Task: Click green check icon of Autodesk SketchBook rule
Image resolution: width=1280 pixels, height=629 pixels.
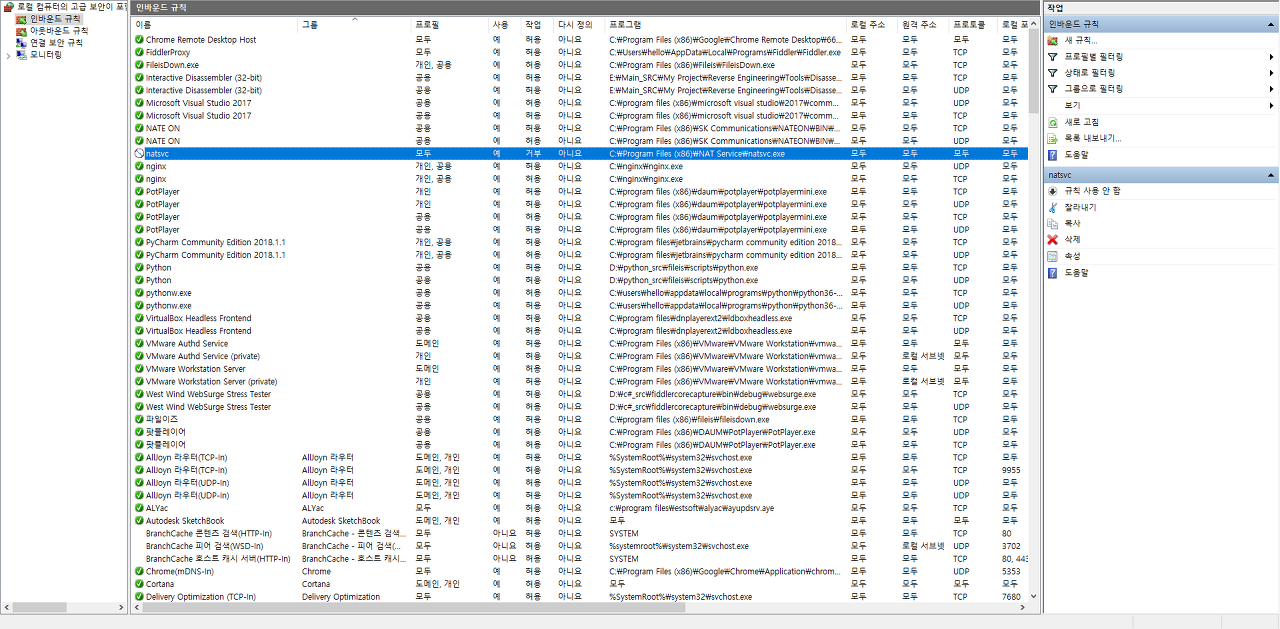Action: pyautogui.click(x=139, y=521)
